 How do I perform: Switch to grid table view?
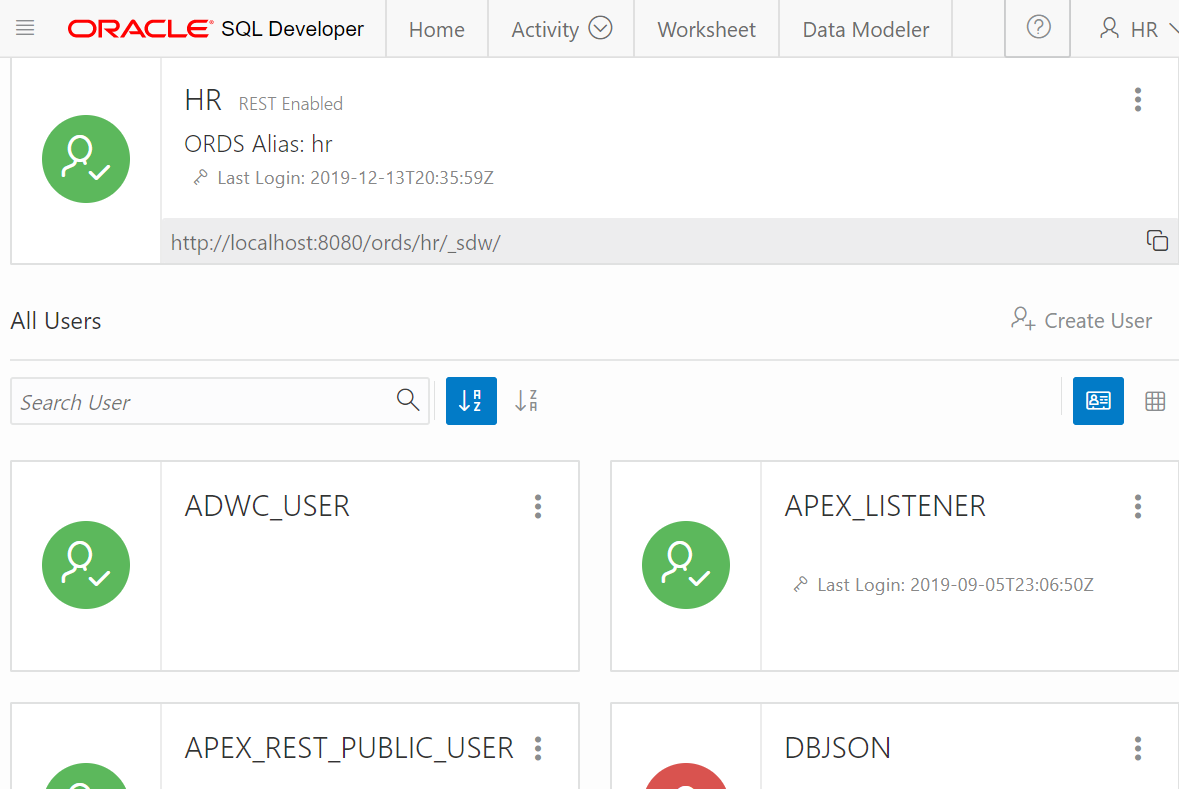point(1155,402)
